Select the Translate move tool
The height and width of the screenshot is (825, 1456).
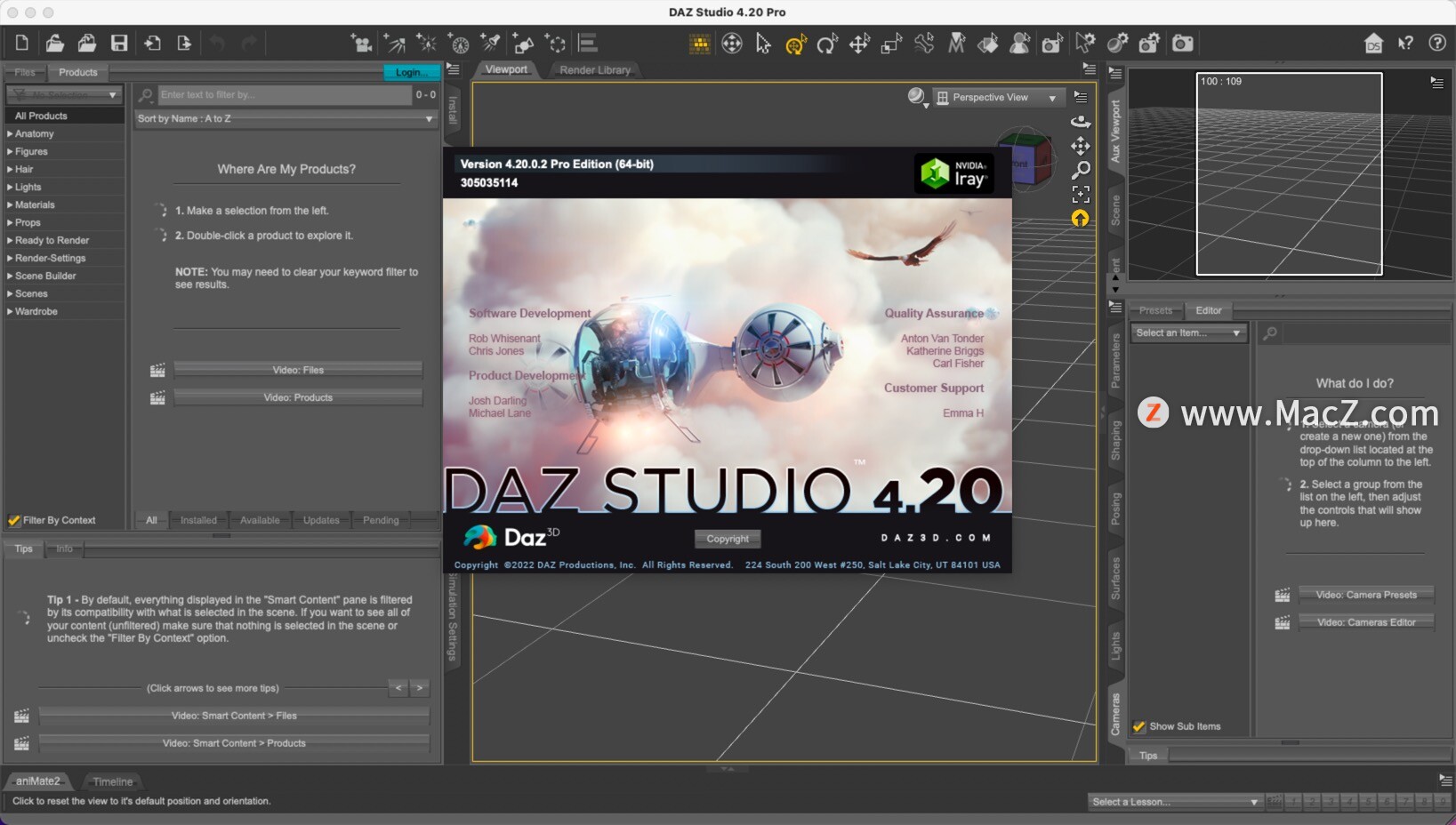859,43
